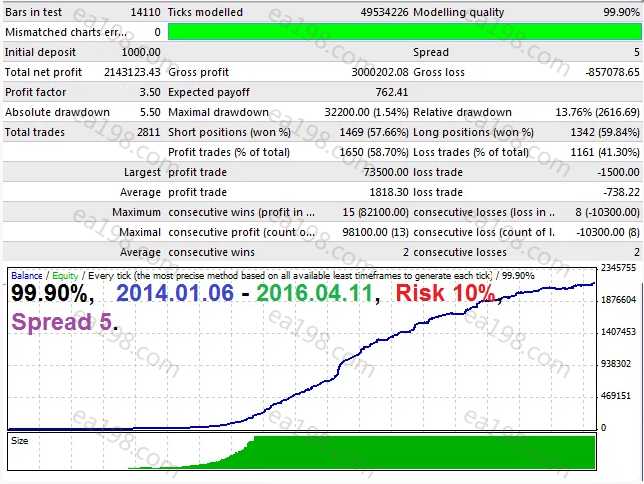Click the Maximal drawdown value 32200.00 (1.54%)

pyautogui.click(x=366, y=112)
